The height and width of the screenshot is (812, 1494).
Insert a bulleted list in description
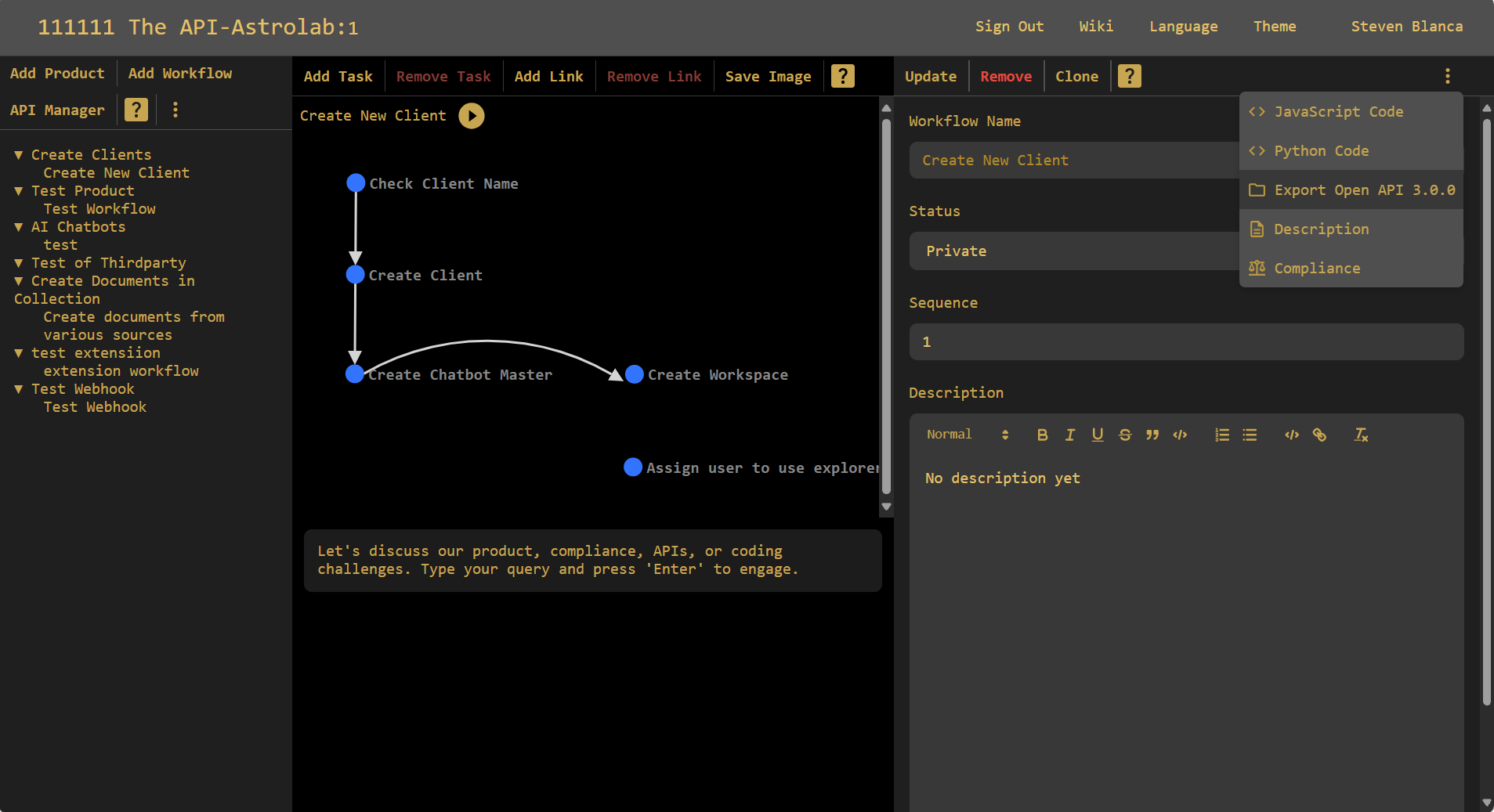pyautogui.click(x=1250, y=435)
